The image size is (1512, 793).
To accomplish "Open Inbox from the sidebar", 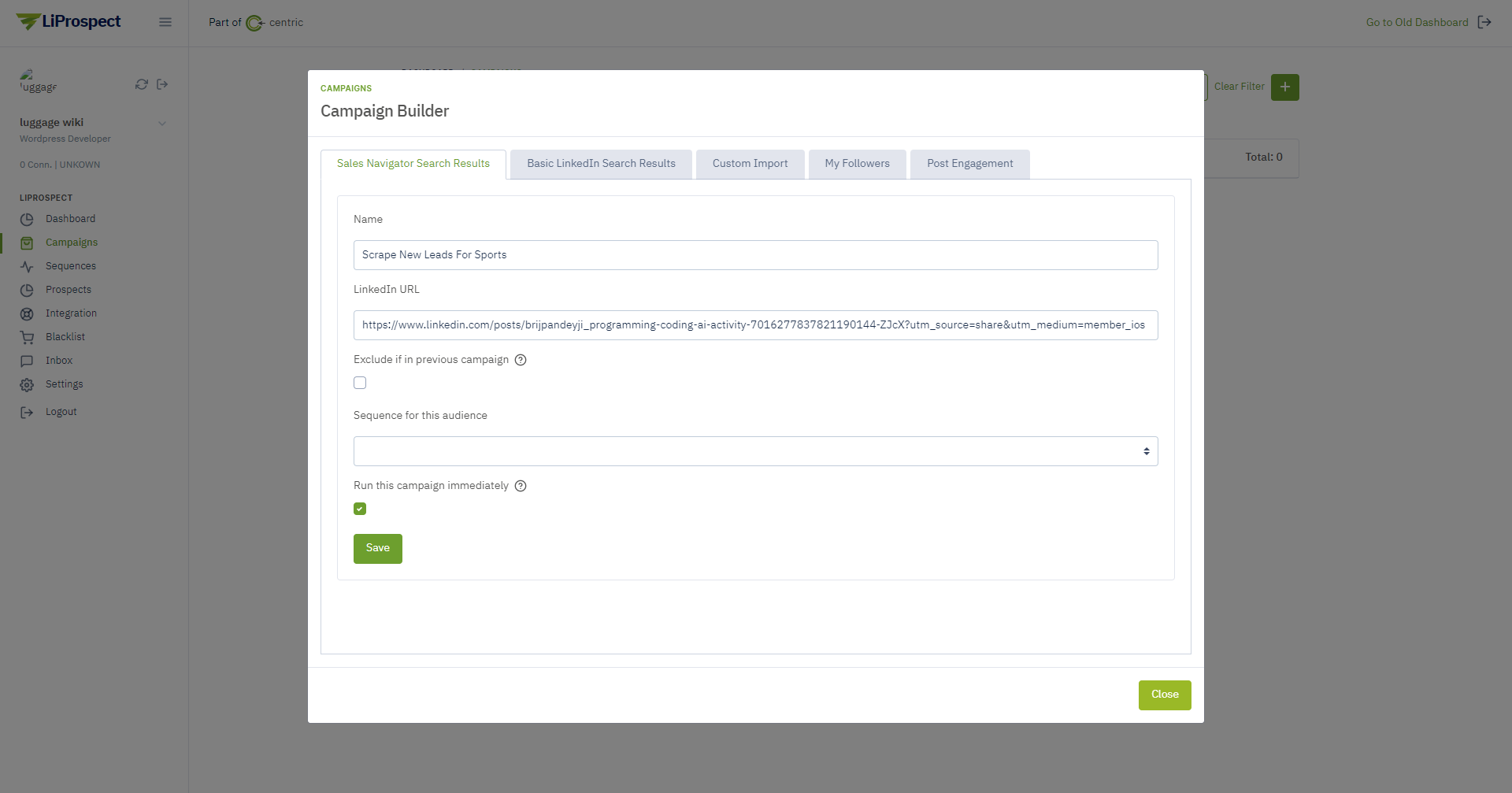I will coord(59,361).
